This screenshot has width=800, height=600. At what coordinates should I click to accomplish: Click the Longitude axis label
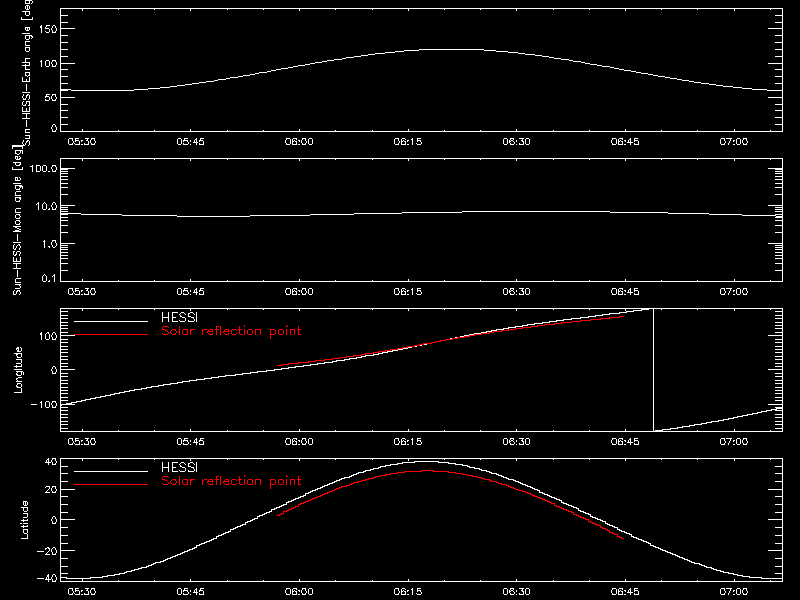(18, 370)
